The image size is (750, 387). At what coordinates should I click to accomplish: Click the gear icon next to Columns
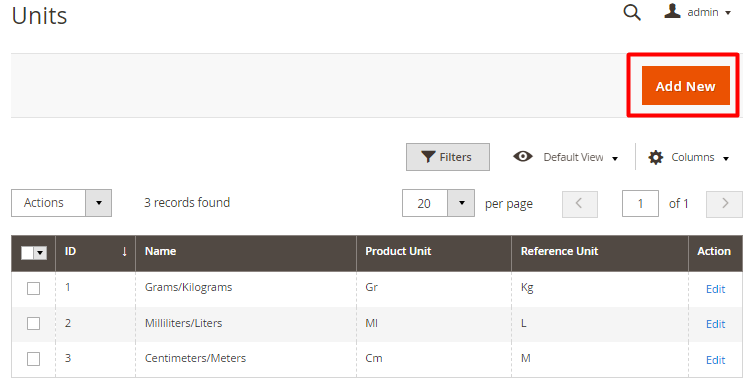[656, 157]
